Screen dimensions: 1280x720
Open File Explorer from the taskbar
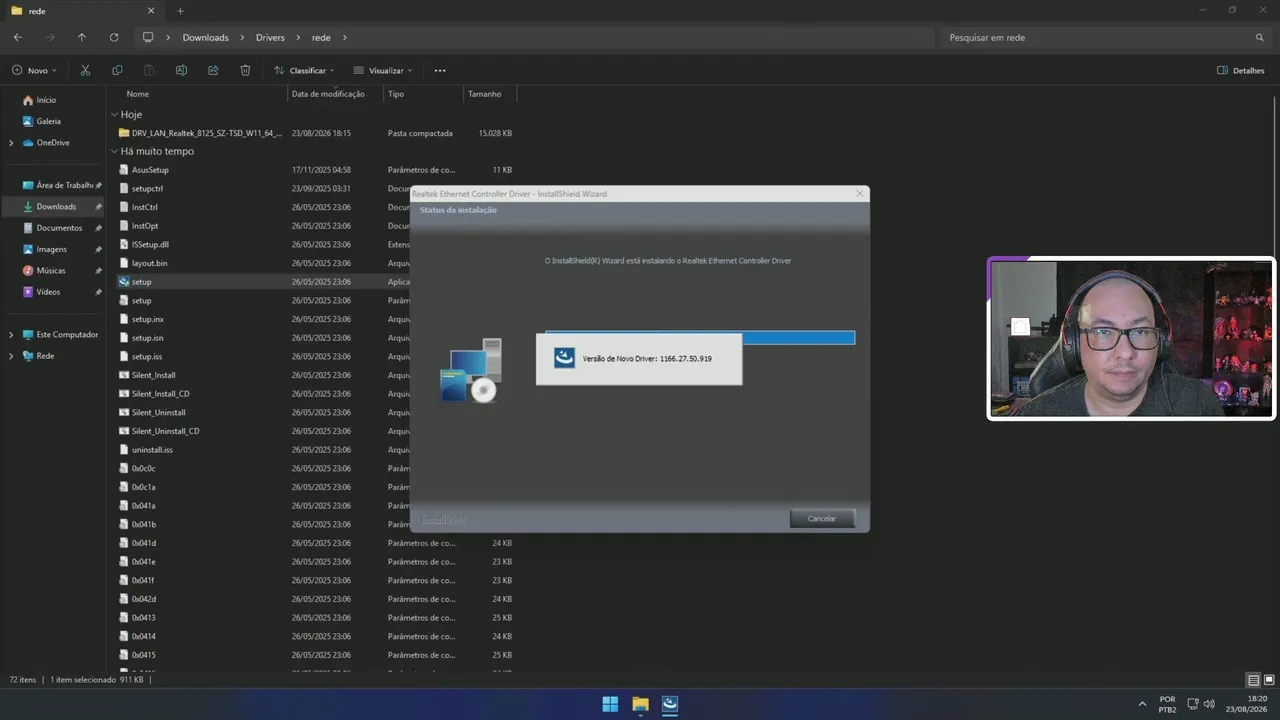[640, 704]
